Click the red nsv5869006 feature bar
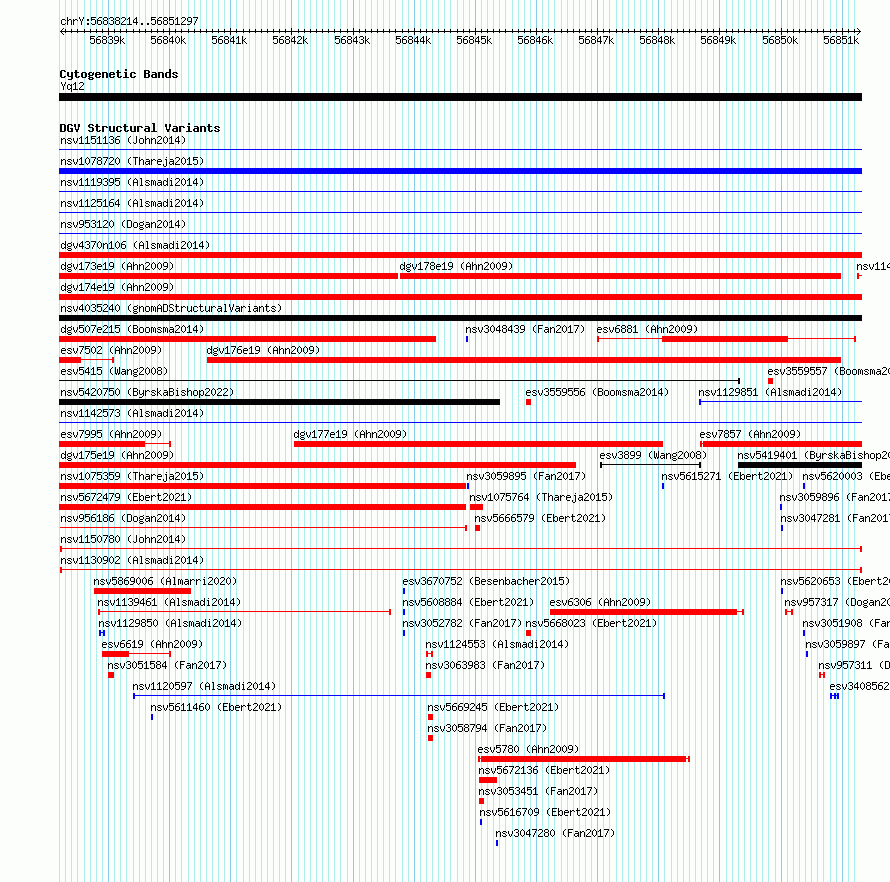890x882 pixels. (142, 591)
